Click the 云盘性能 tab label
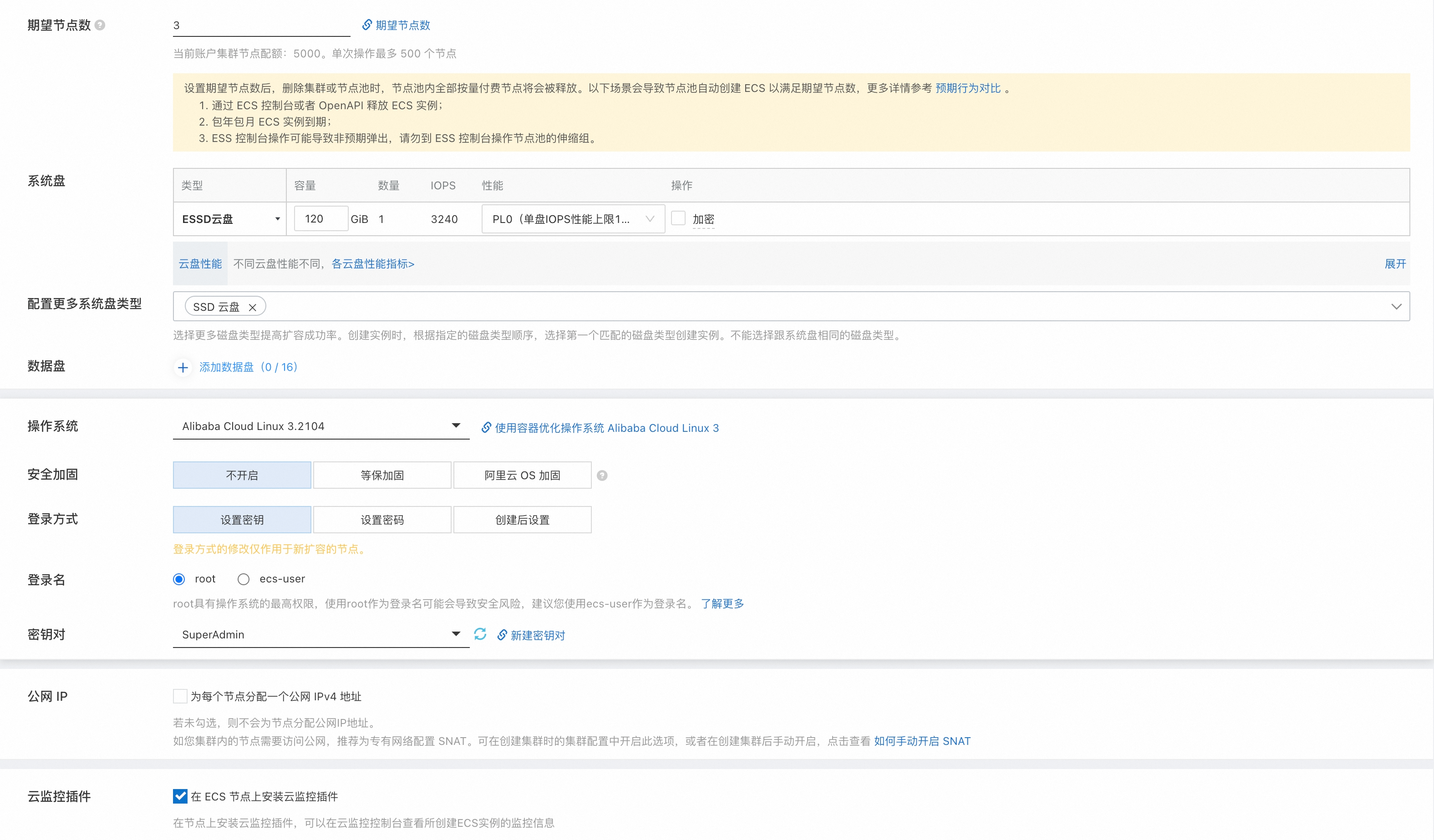1434x840 pixels. [x=200, y=264]
